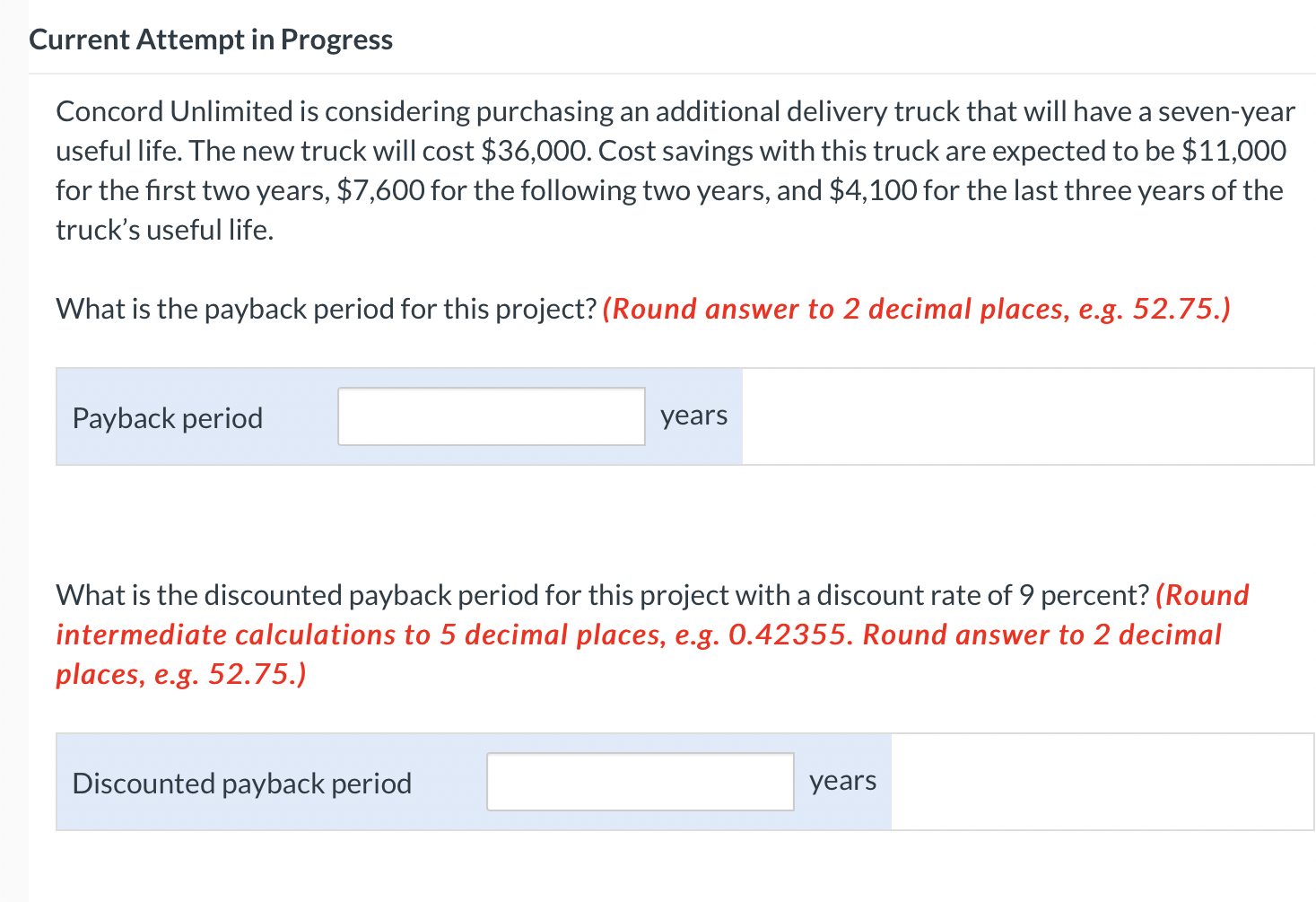This screenshot has height=902, width=1316.
Task: Click the "$11,000" cost savings figure
Action: [x=1234, y=151]
